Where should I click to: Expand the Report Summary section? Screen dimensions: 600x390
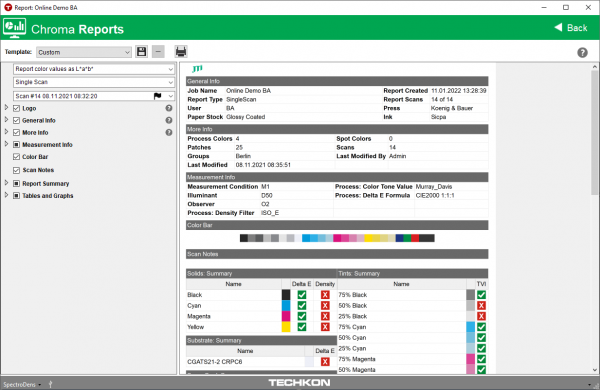point(6,183)
